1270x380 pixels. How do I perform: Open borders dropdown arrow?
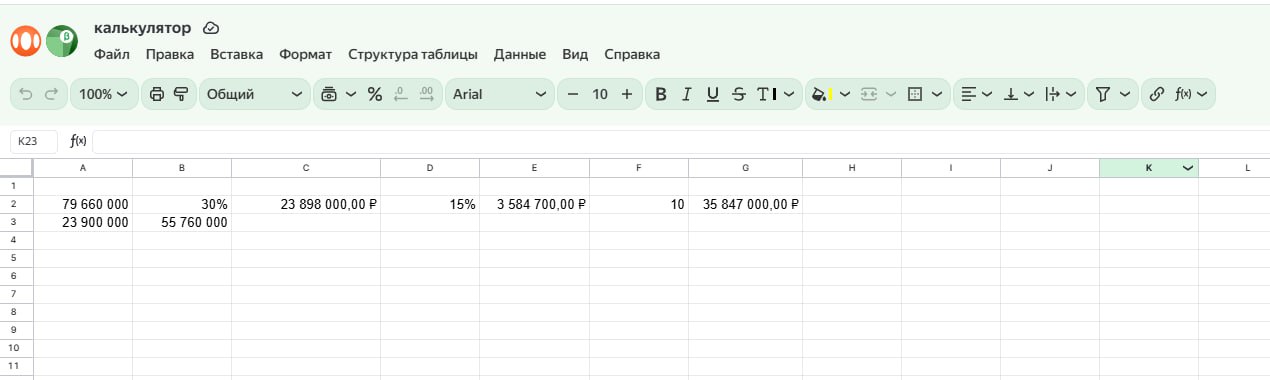pyautogui.click(x=937, y=94)
